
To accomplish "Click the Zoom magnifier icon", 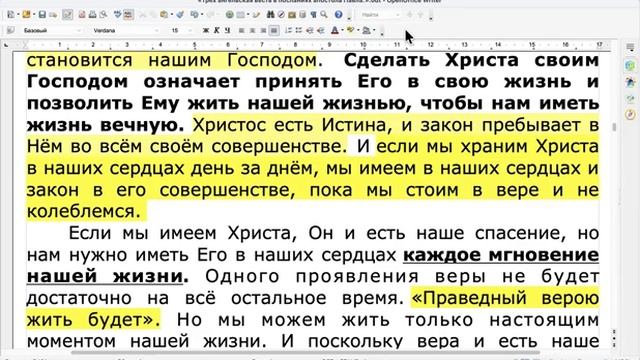I will 324,15.
